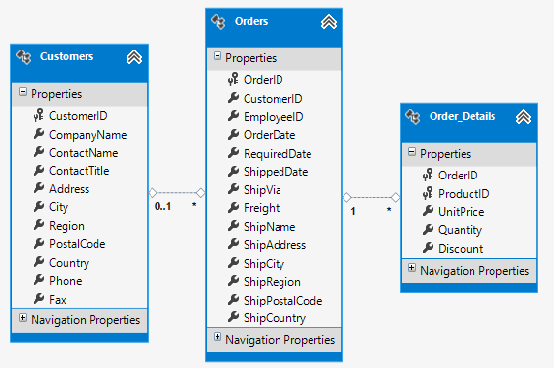
Task: Click key icon beside Orders OrderID
Action: [x=233, y=79]
